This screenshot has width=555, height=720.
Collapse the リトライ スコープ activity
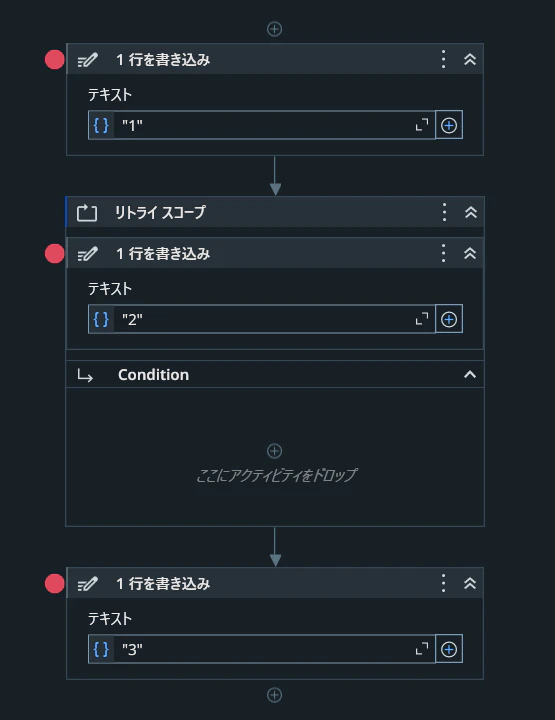(x=471, y=212)
